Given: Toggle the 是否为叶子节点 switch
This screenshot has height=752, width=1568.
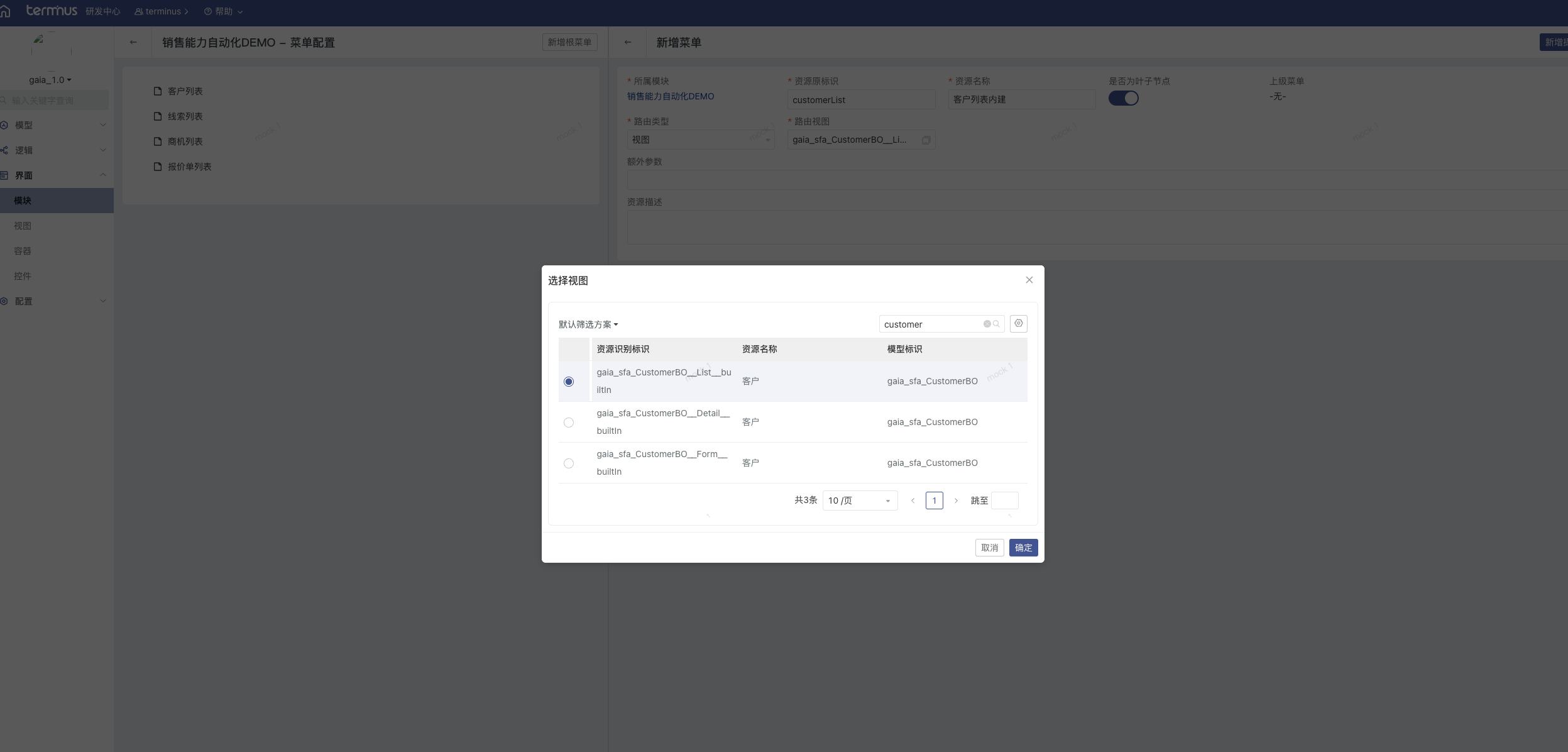Looking at the screenshot, I should (1123, 98).
